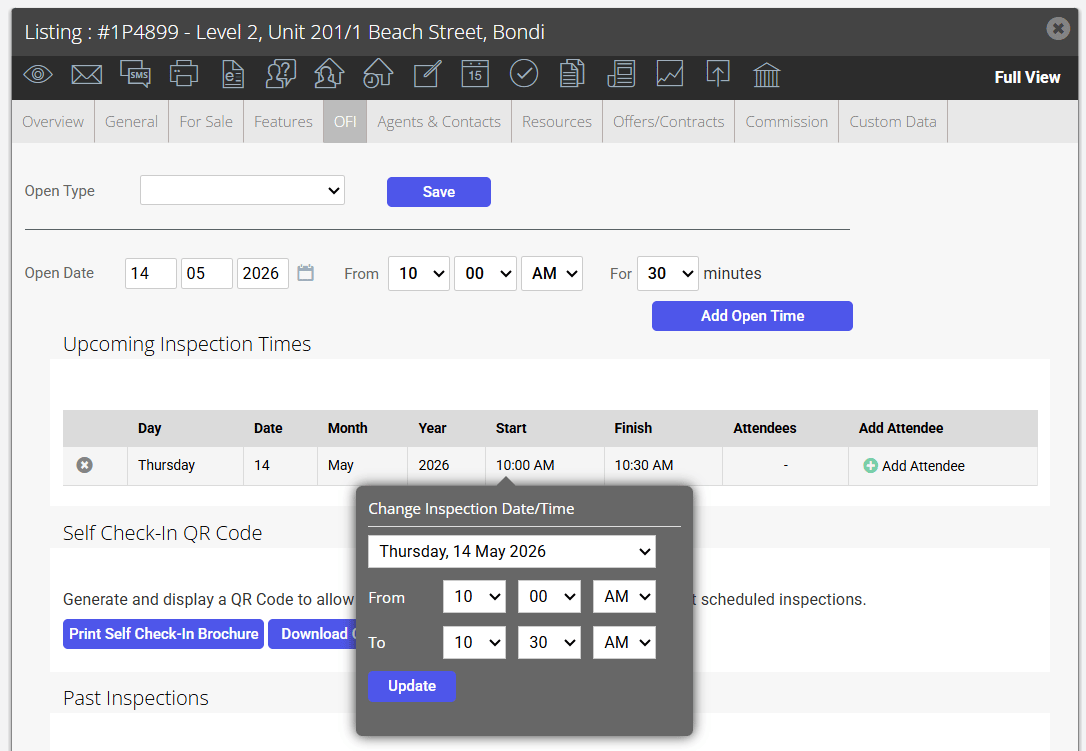Expand the Open Type dropdown
This screenshot has width=1086, height=751.
point(242,191)
